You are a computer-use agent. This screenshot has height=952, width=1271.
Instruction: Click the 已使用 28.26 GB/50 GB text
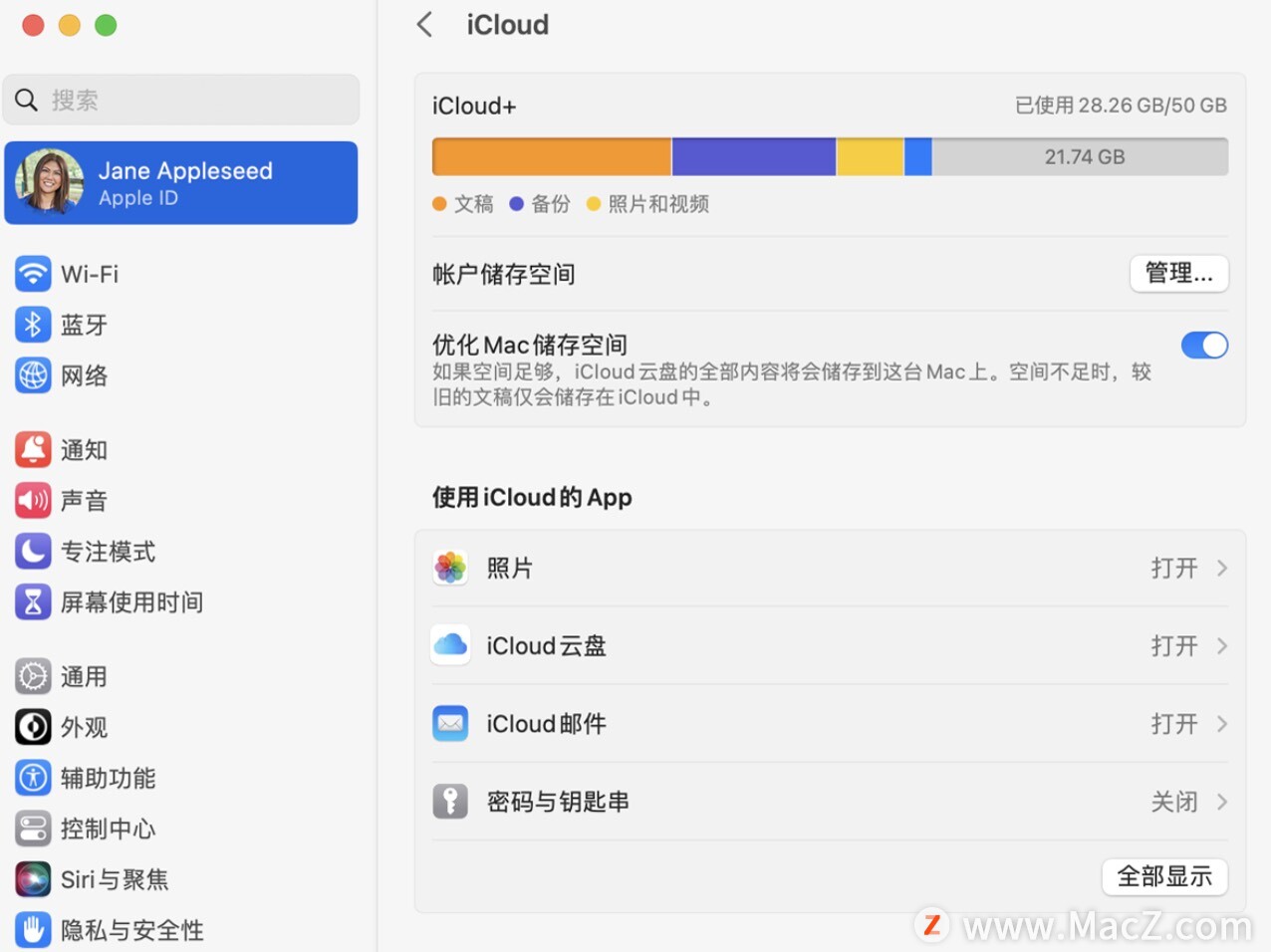[1121, 106]
